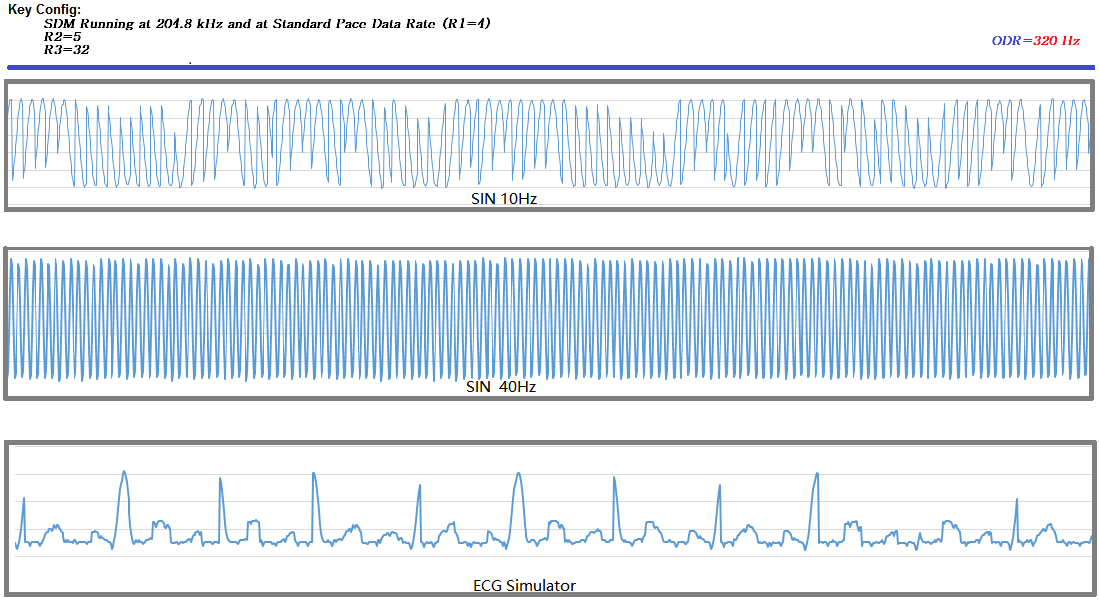Image resolution: width=1099 pixels, height=606 pixels.
Task: Click the SIN 40Hz waveform plot
Action: (x=550, y=323)
